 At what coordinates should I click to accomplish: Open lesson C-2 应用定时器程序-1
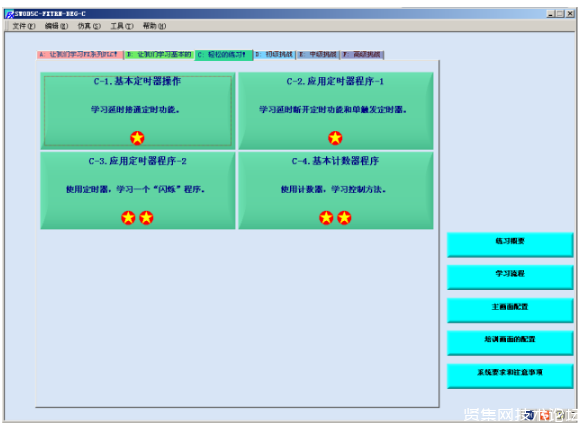pyautogui.click(x=336, y=111)
